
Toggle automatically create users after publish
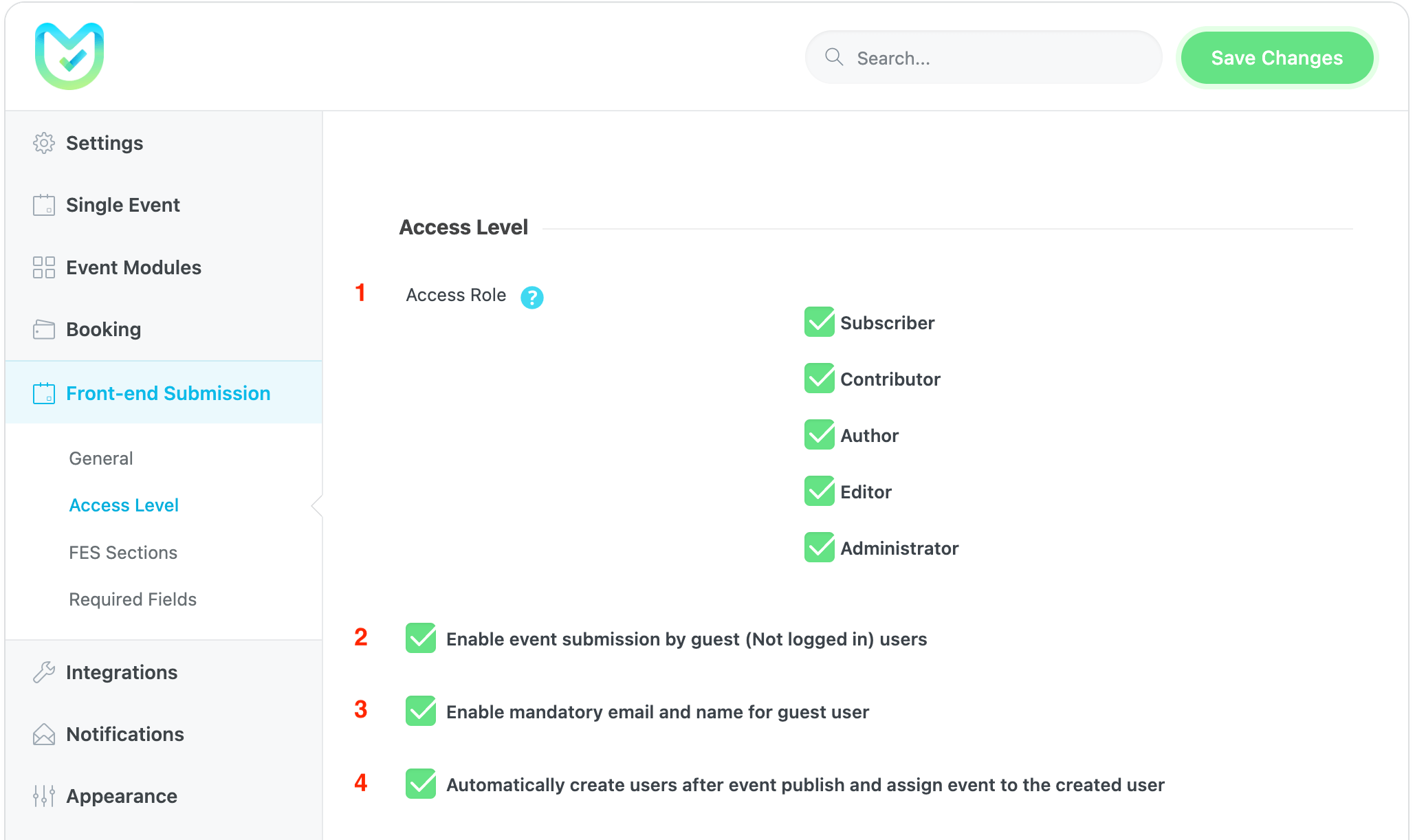421,784
